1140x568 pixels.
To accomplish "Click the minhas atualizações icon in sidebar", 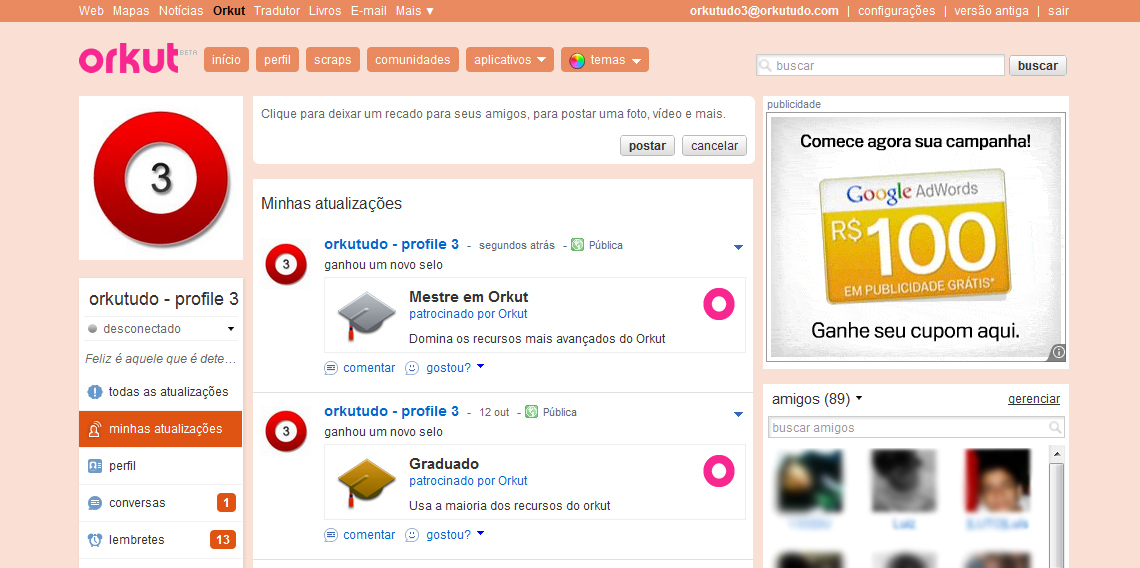I will [95, 429].
